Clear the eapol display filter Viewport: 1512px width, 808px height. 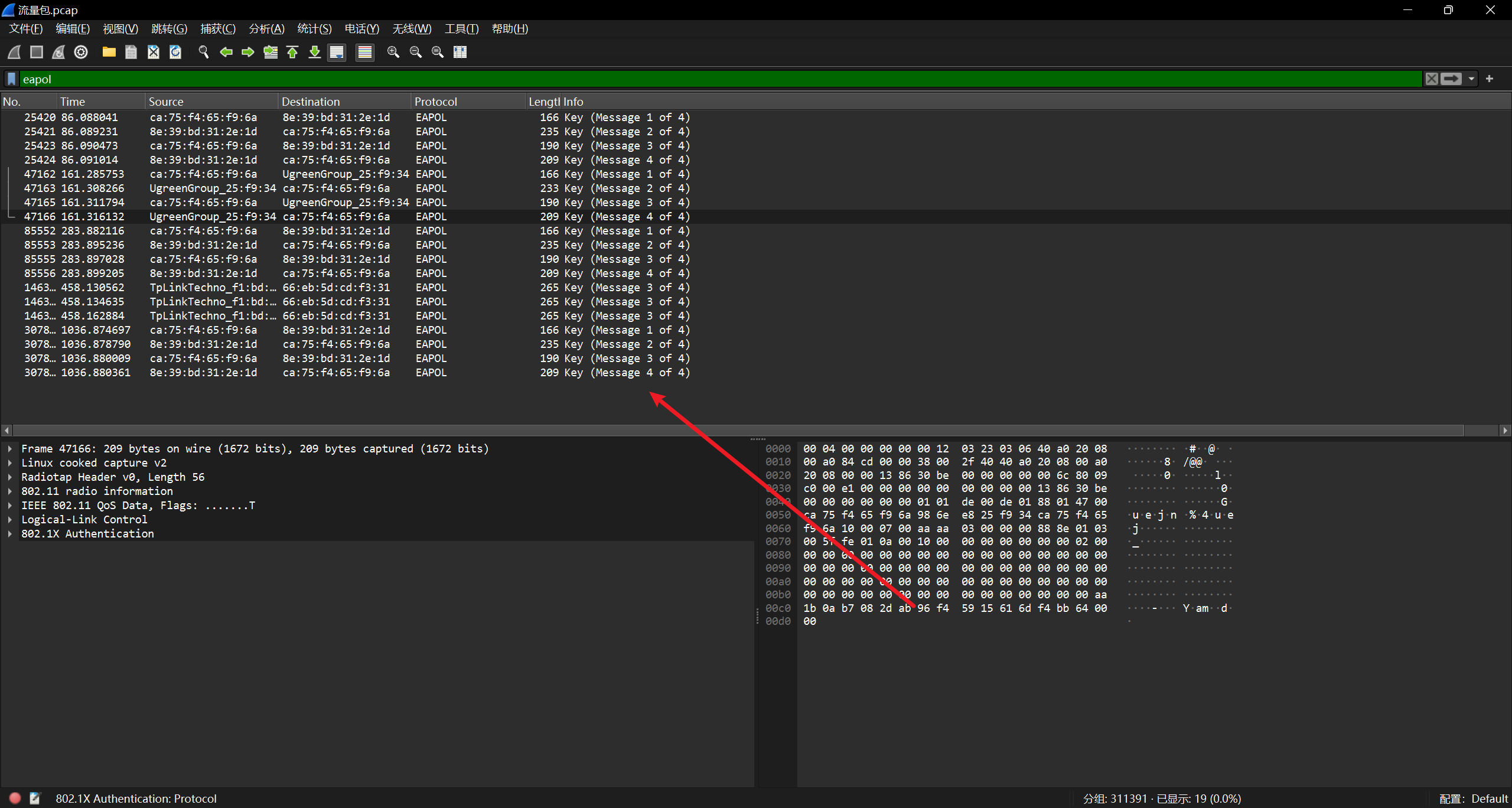tap(1432, 79)
